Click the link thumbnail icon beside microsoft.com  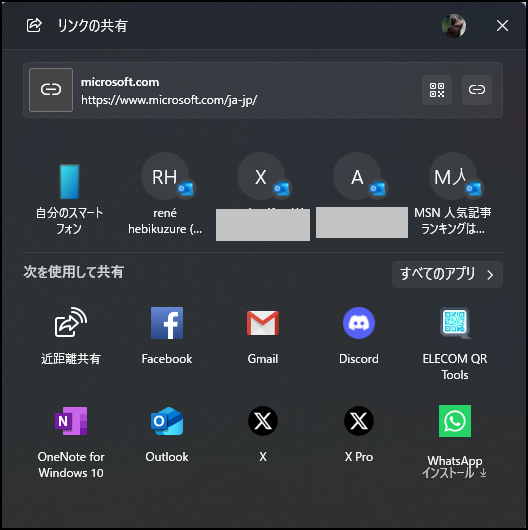[x=51, y=90]
